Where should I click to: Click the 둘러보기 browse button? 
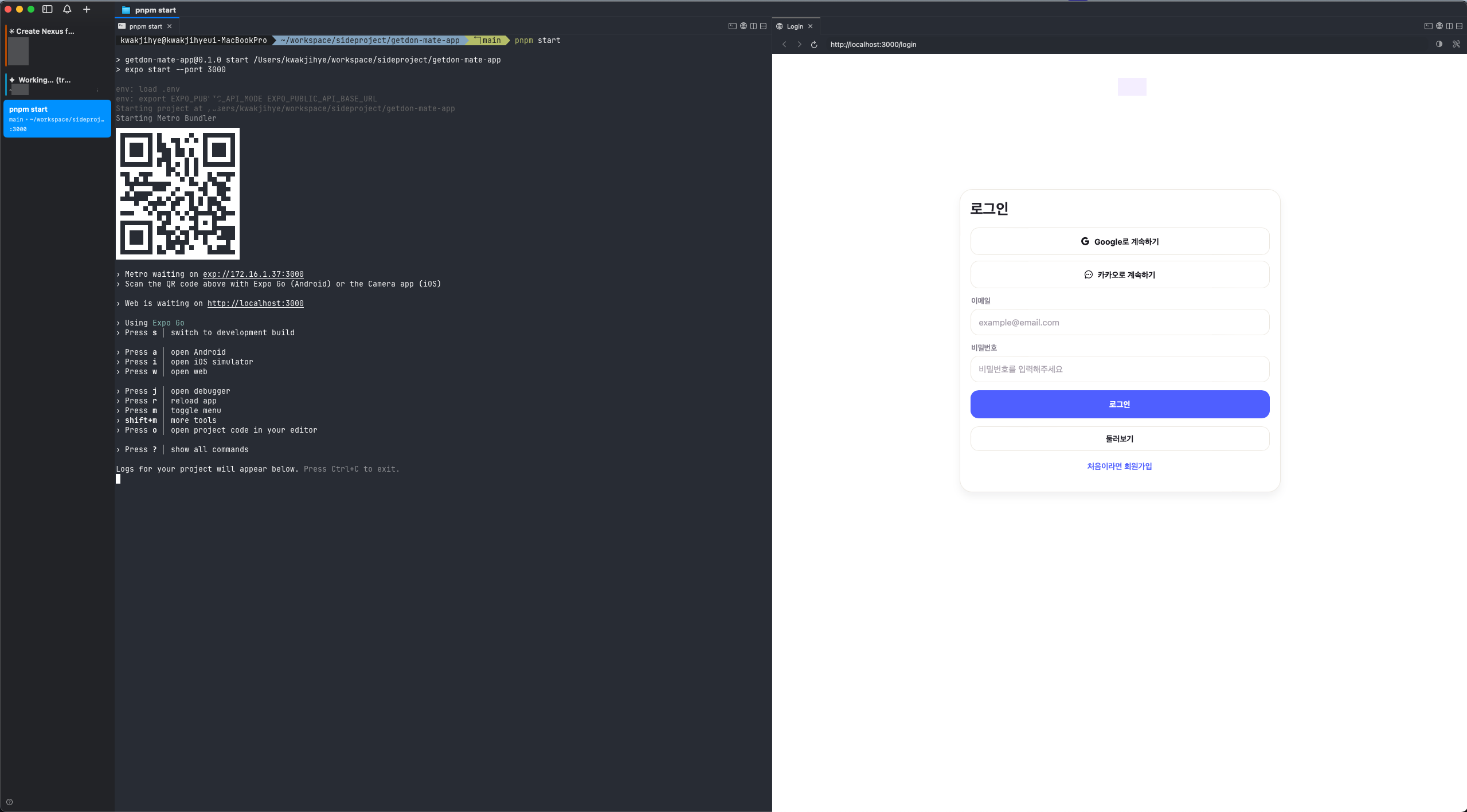1120,438
